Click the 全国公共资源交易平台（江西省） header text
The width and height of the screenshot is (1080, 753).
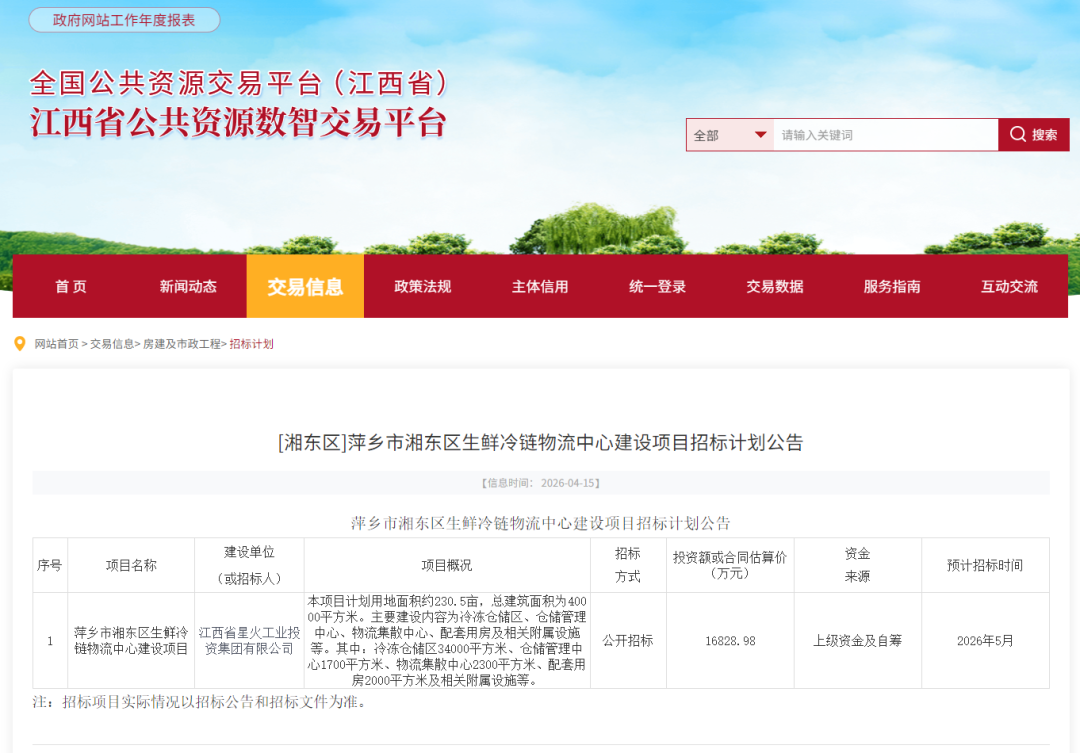point(240,83)
